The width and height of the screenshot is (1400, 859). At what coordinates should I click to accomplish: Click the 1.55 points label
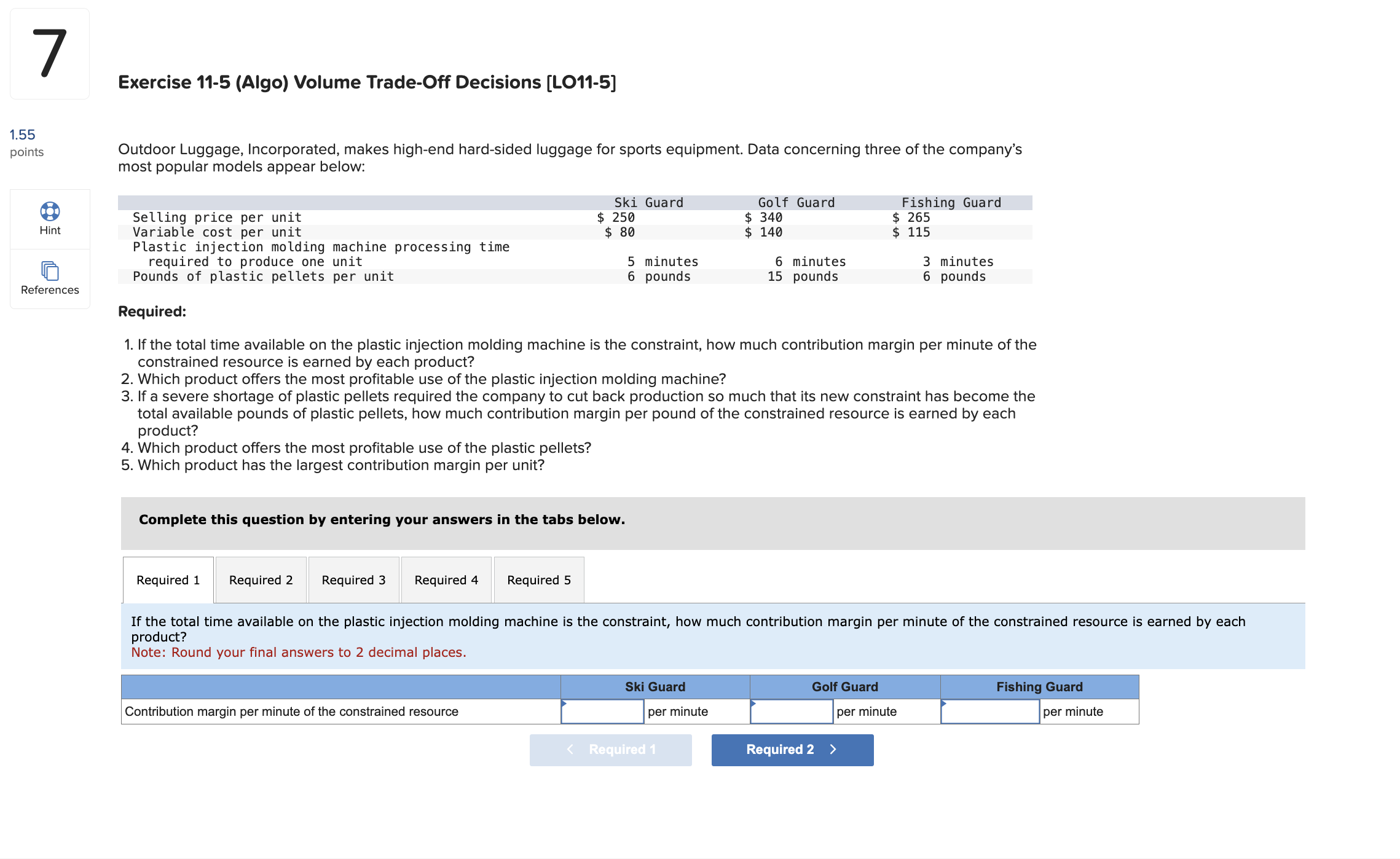23,135
